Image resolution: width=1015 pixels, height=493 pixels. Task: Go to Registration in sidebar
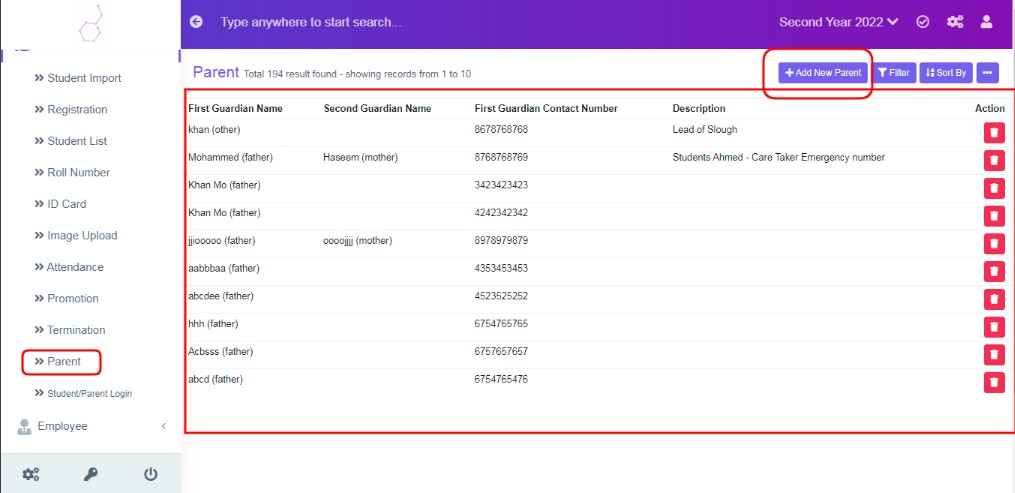pyautogui.click(x=71, y=109)
